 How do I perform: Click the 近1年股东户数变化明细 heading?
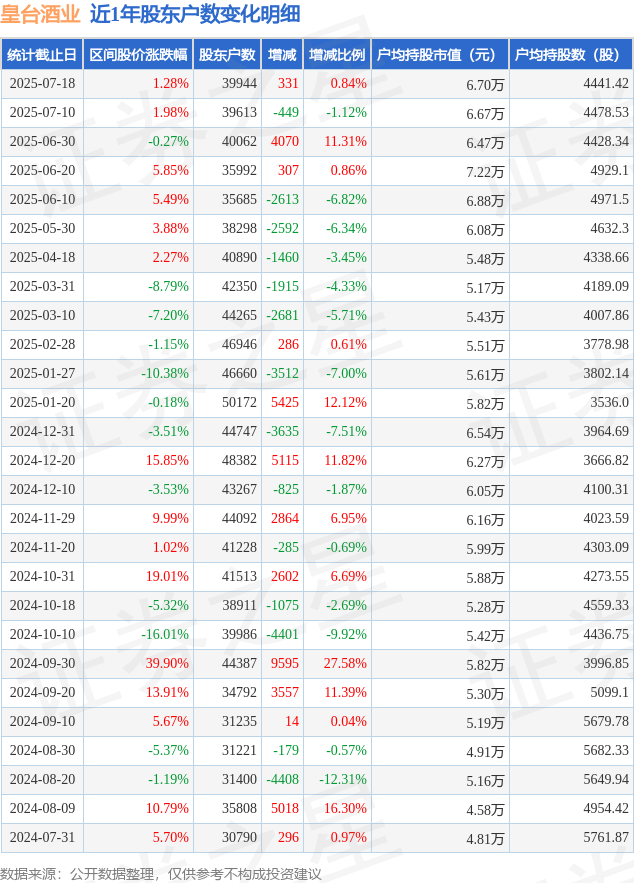click(x=195, y=15)
